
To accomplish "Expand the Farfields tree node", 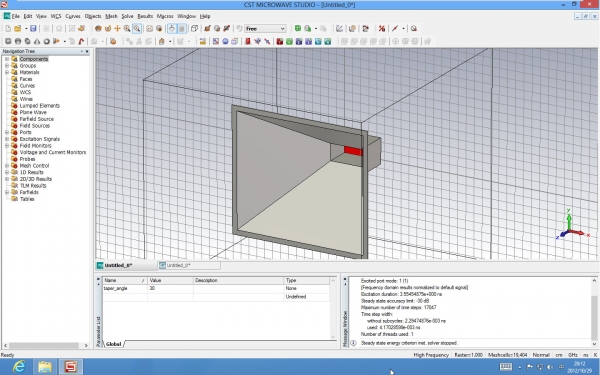I will (7, 192).
